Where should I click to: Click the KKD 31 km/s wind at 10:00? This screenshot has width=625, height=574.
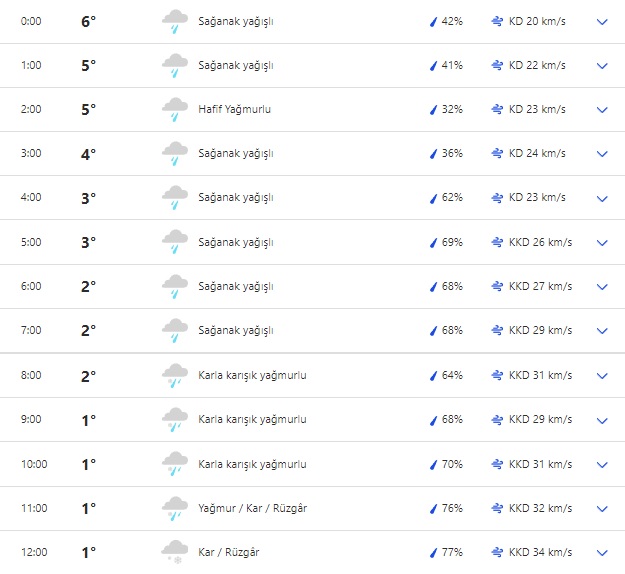[540, 464]
